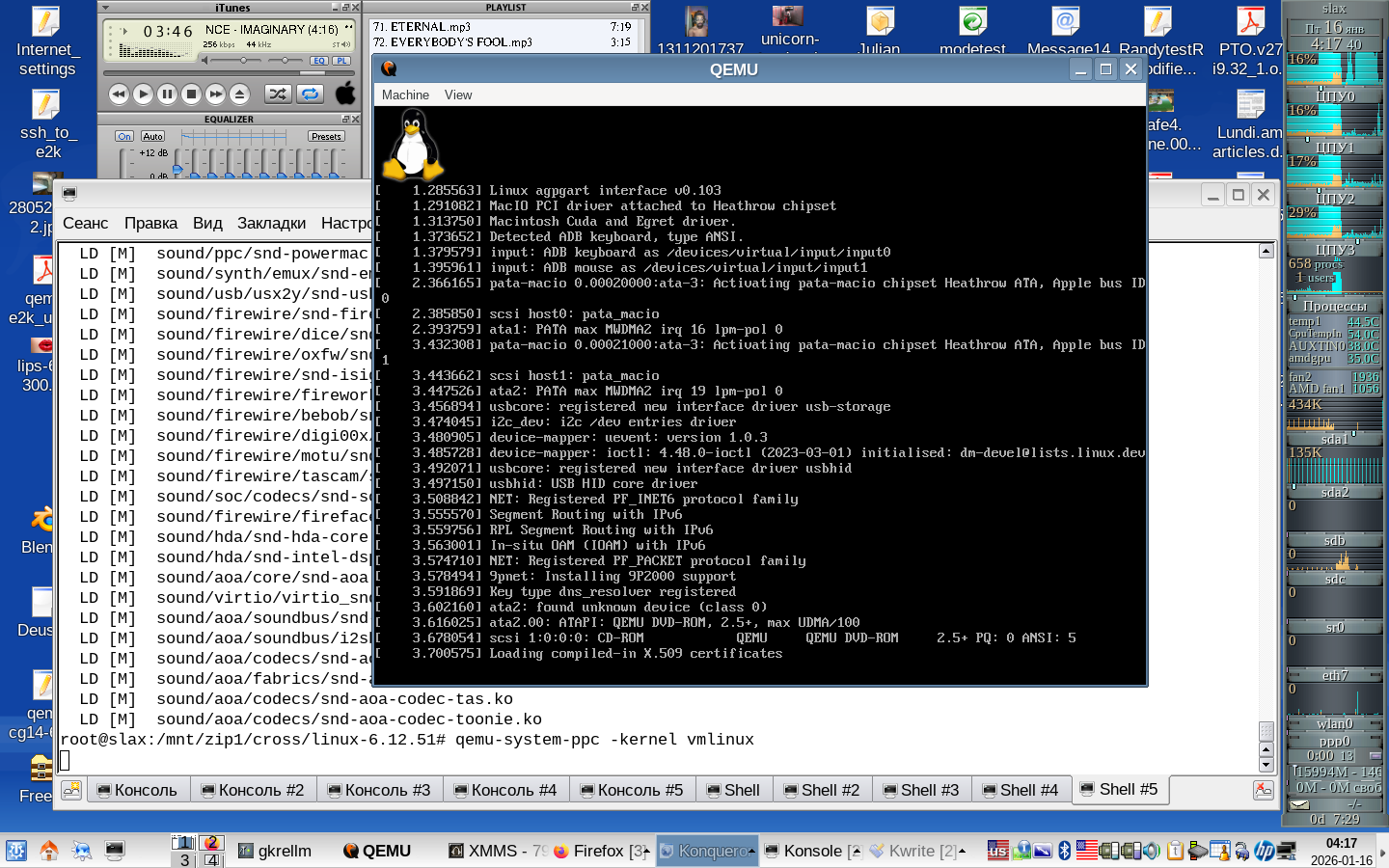1389x868 pixels.
Task: Select the shuffle icon in XMMS
Action: click(x=279, y=94)
